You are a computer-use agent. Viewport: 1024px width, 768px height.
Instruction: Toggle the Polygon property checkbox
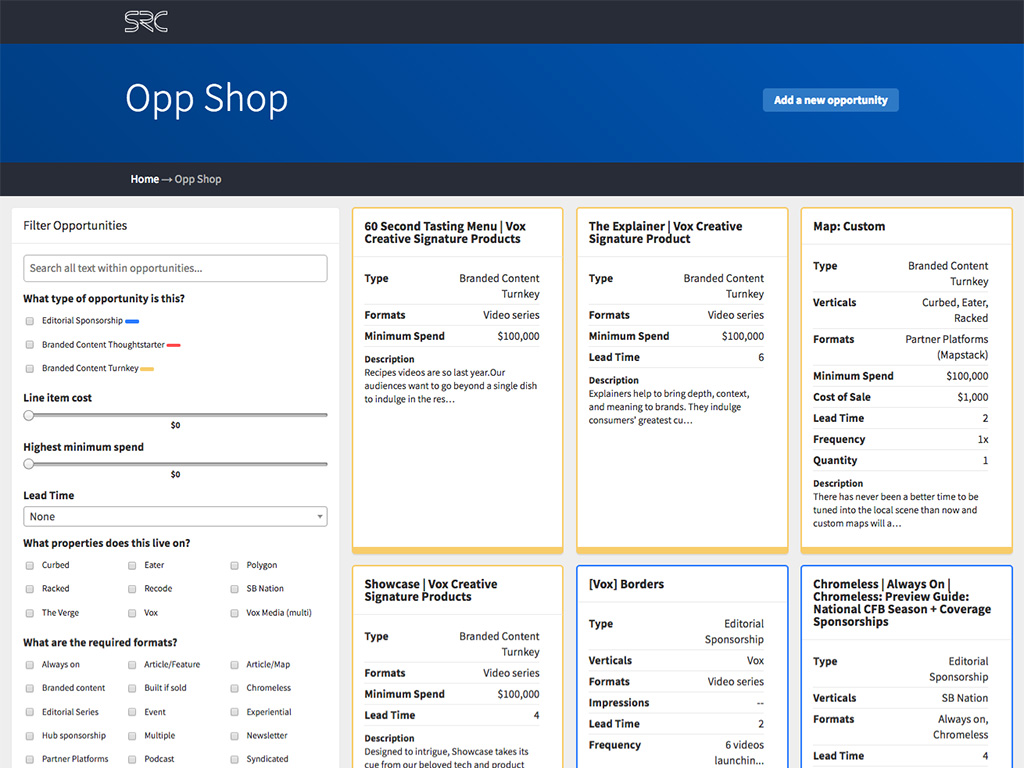coord(234,566)
